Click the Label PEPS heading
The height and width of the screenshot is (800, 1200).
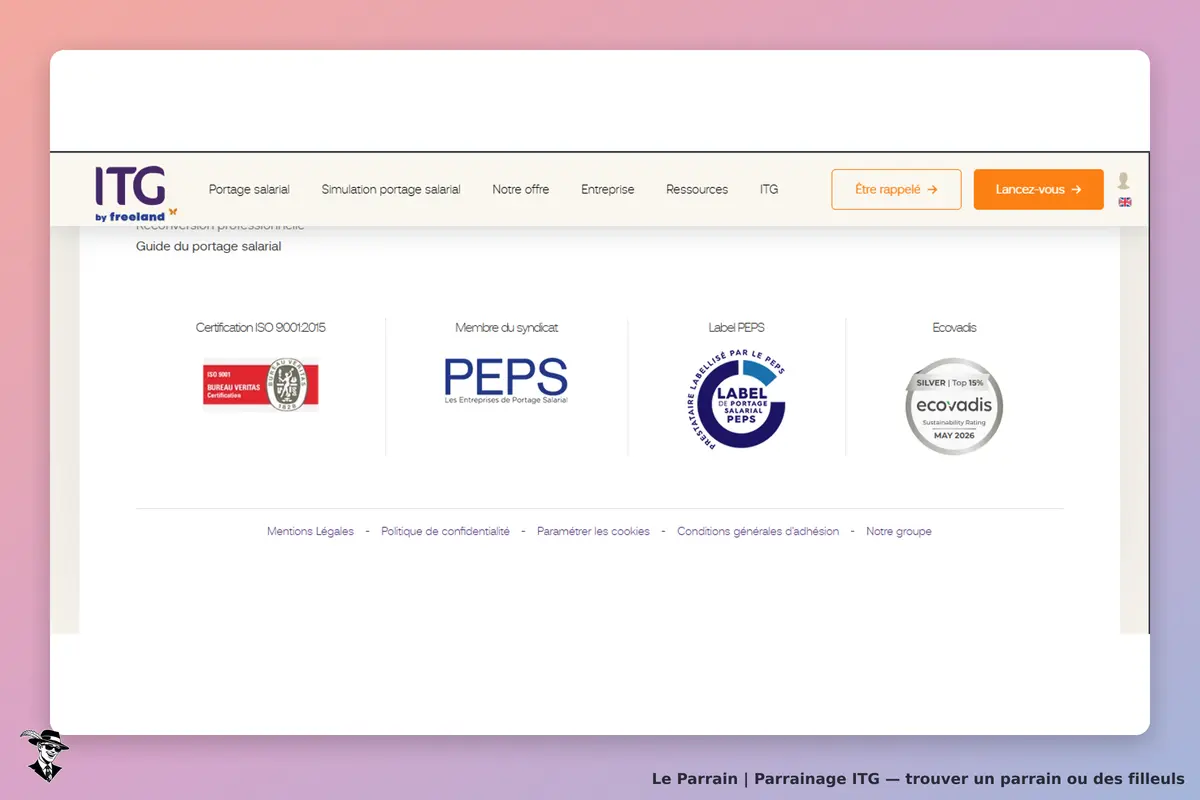point(737,327)
